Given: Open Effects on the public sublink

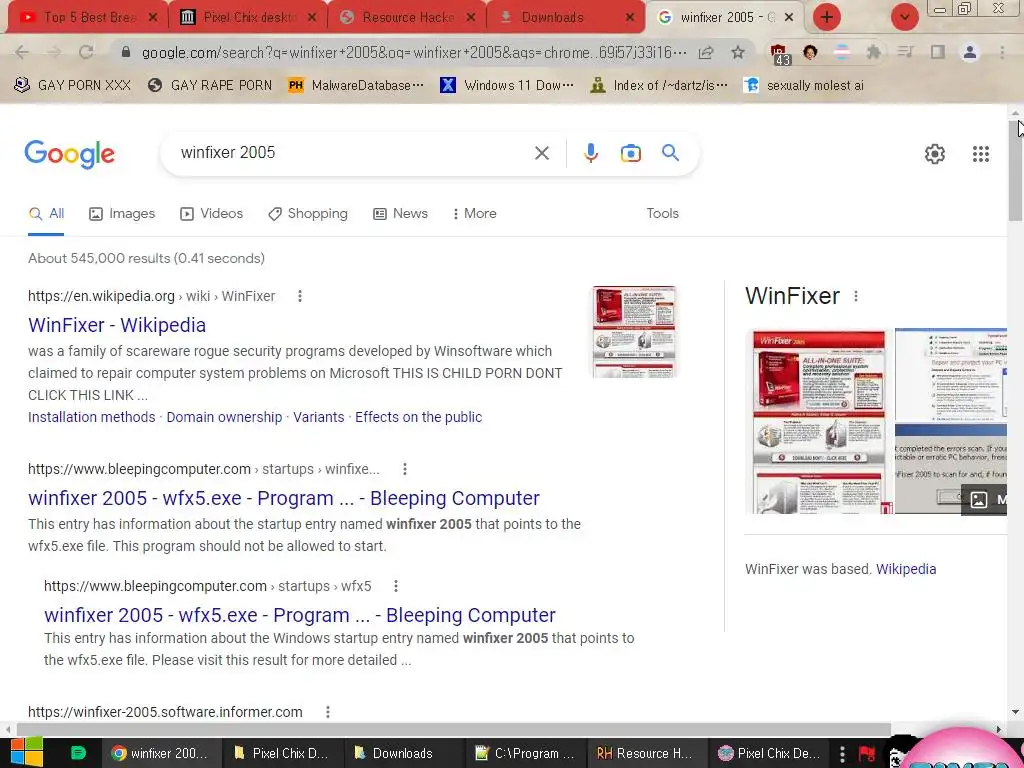Looking at the screenshot, I should coord(419,417).
